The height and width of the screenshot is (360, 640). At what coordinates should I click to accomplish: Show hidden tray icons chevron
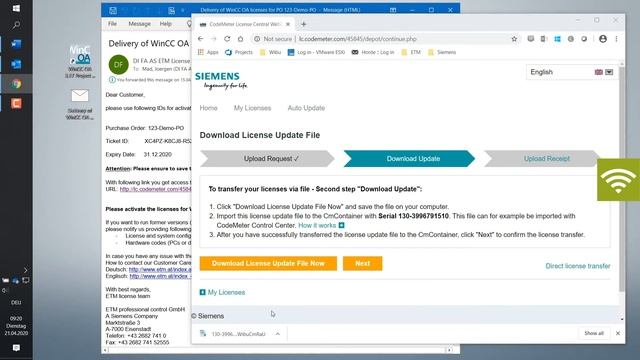coord(25,270)
